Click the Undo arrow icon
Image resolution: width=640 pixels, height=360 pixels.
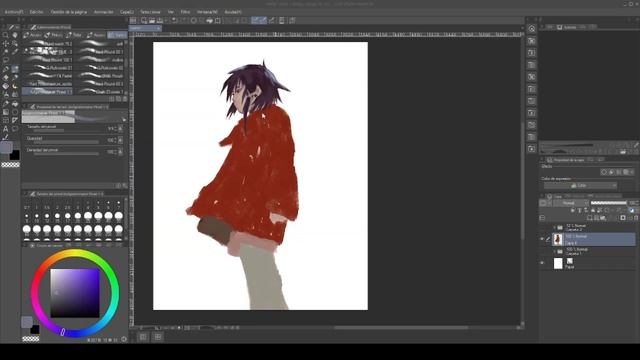[175, 20]
